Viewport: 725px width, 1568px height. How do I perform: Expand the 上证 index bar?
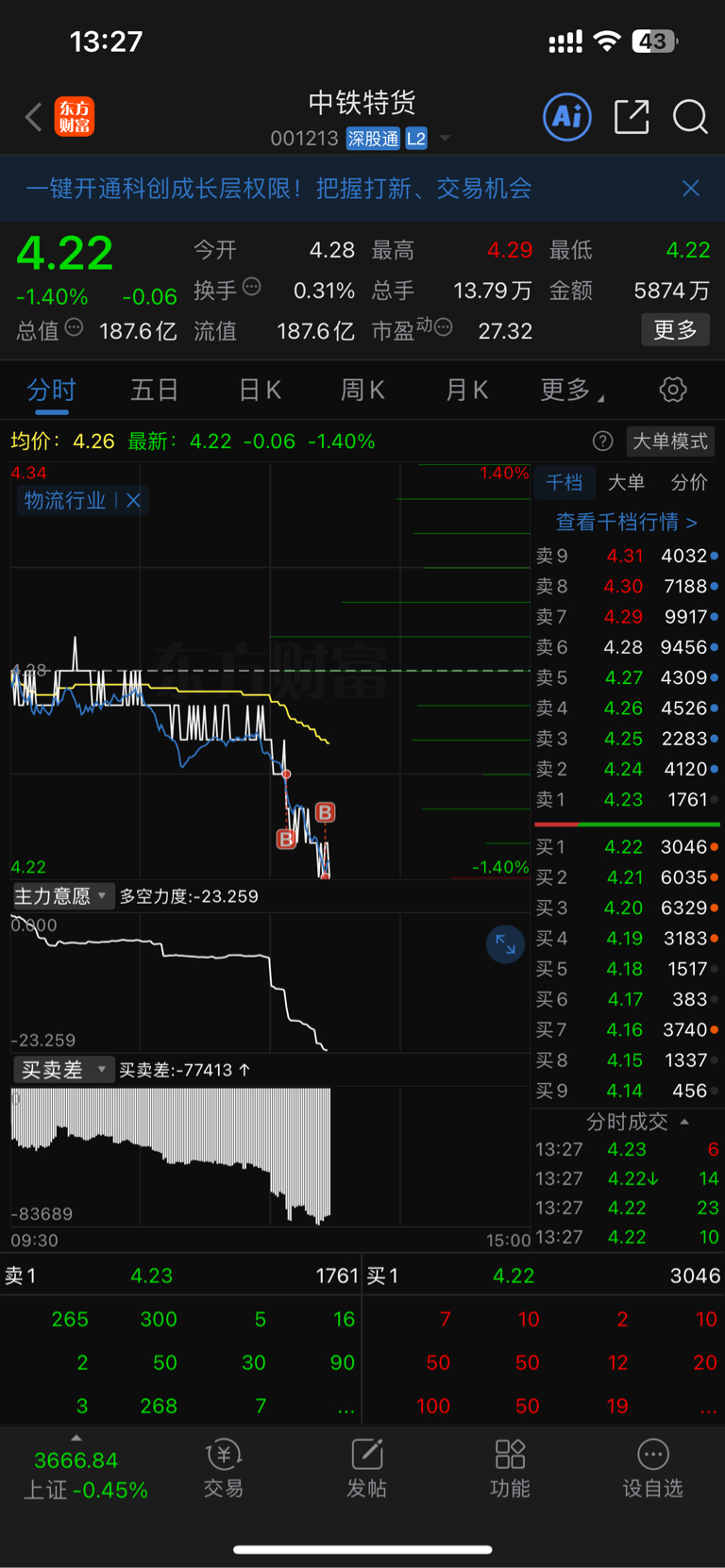pos(77,1438)
